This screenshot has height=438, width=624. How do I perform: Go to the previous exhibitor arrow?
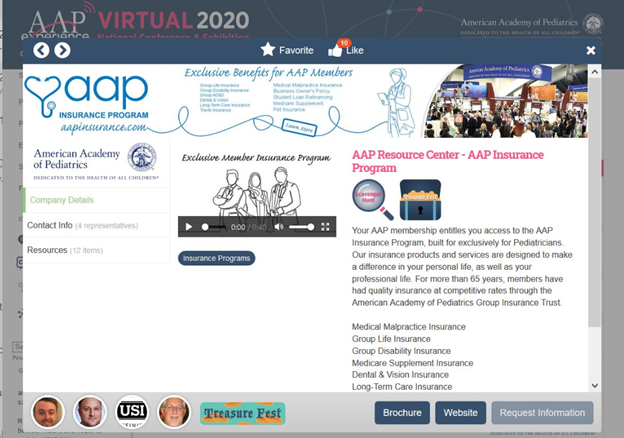pos(41,51)
